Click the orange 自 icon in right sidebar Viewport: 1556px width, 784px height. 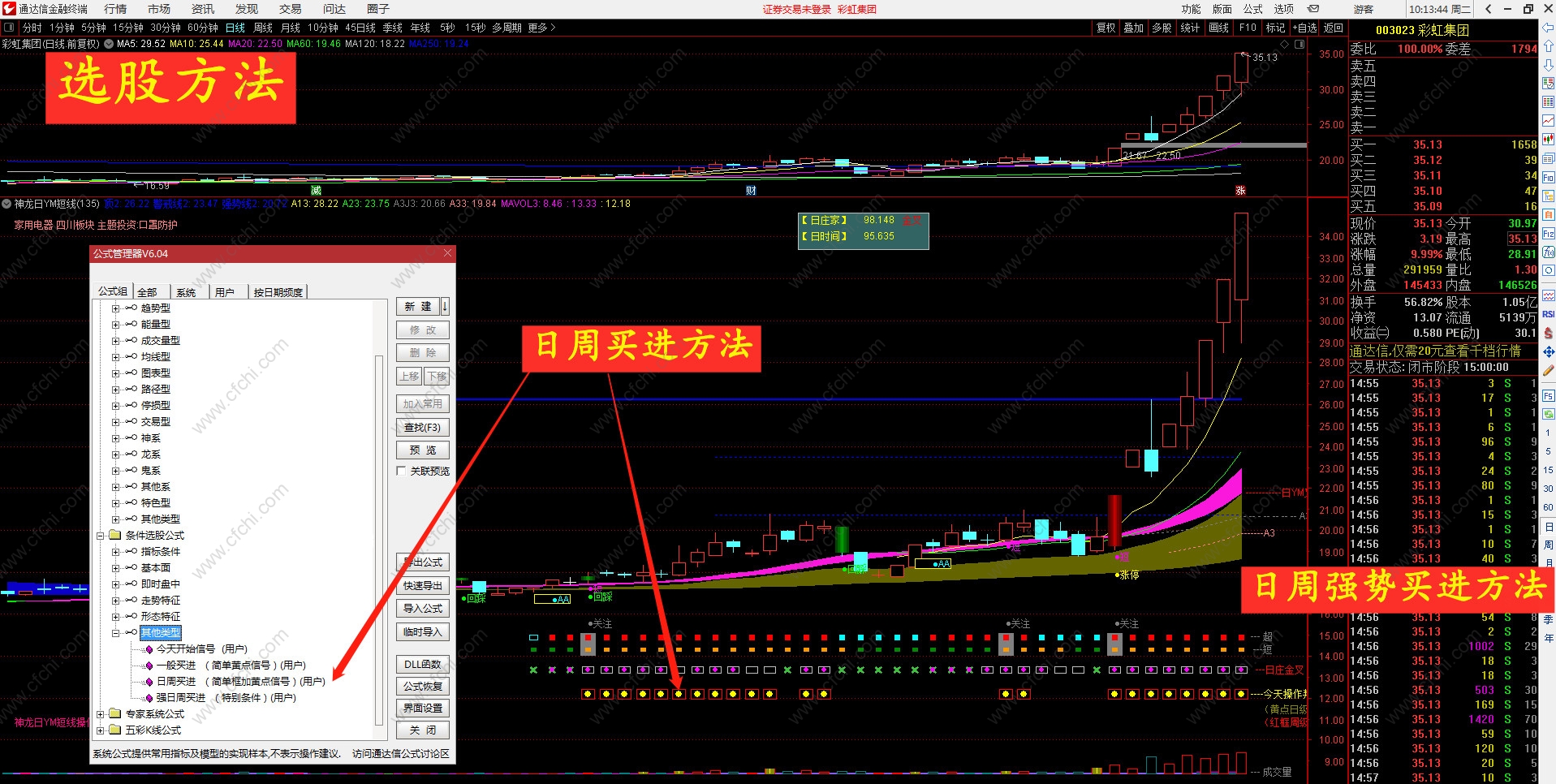coord(1548,214)
